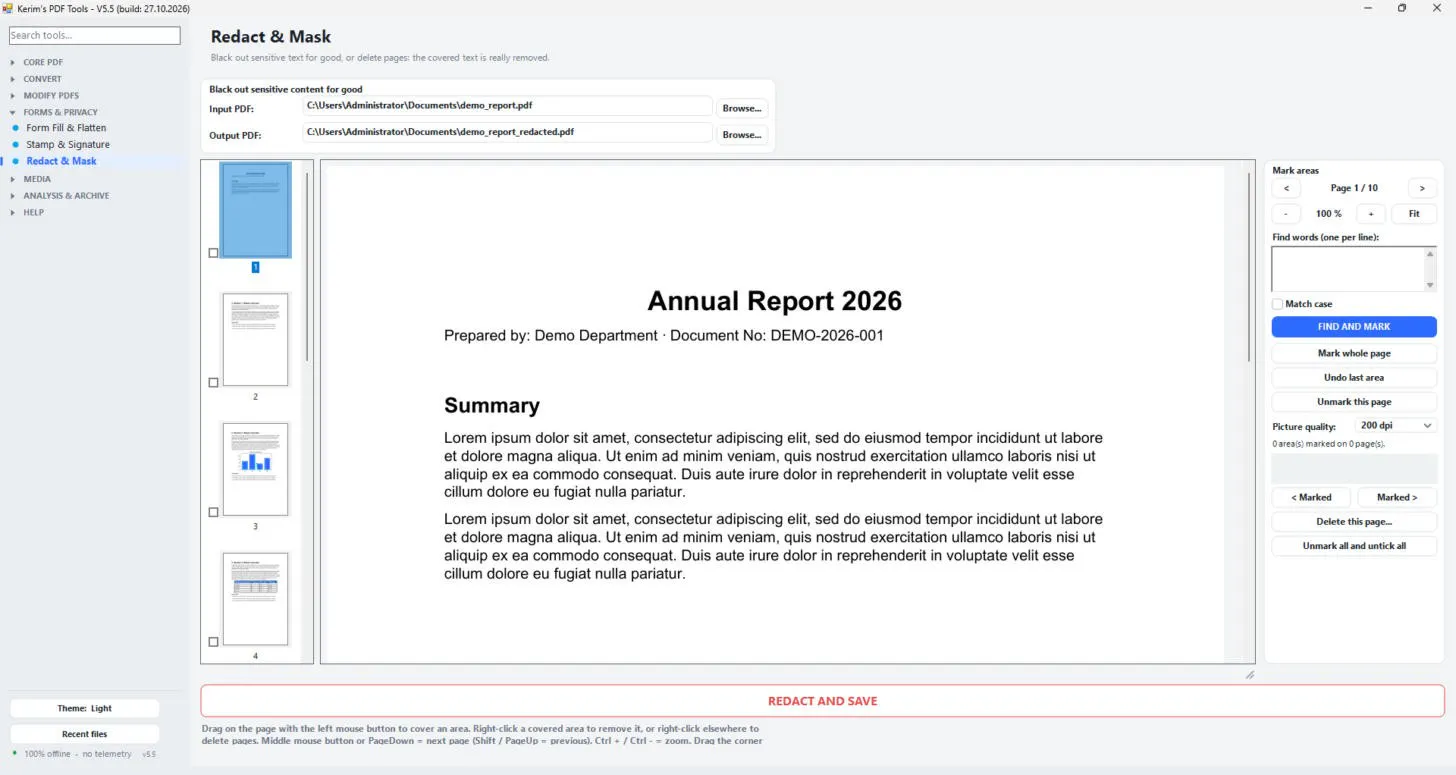Click REDACT AND SAVE
Viewport: 1456px width, 775px height.
[x=822, y=701]
